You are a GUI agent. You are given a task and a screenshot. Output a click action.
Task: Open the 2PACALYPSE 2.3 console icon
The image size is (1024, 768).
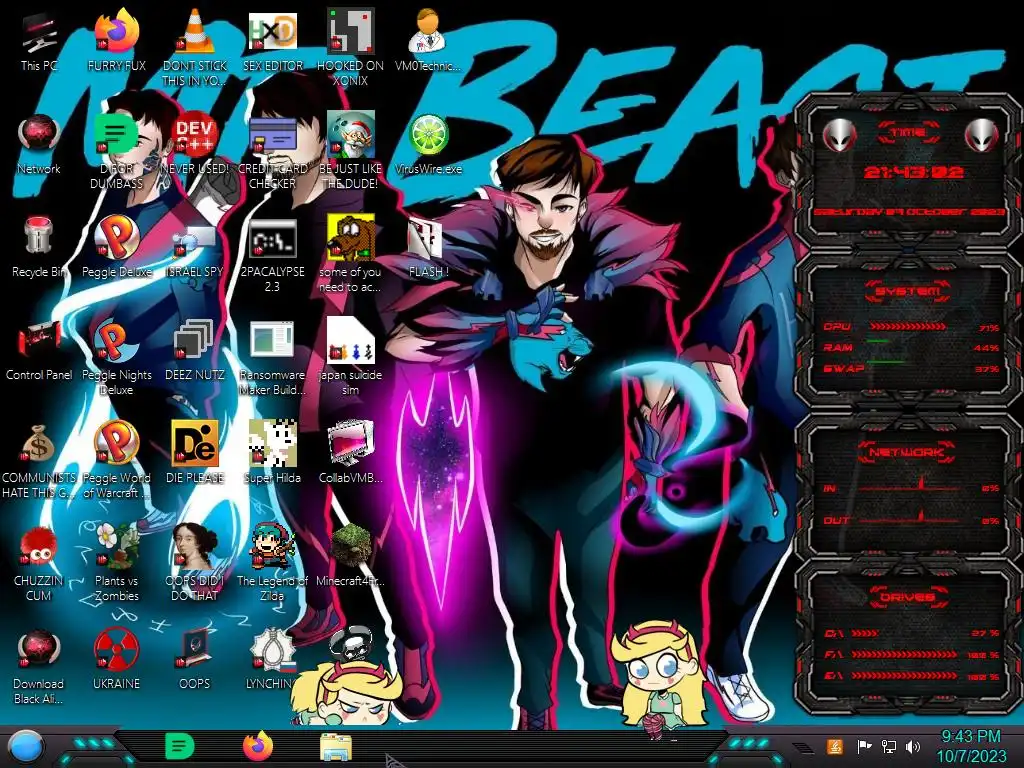273,256
